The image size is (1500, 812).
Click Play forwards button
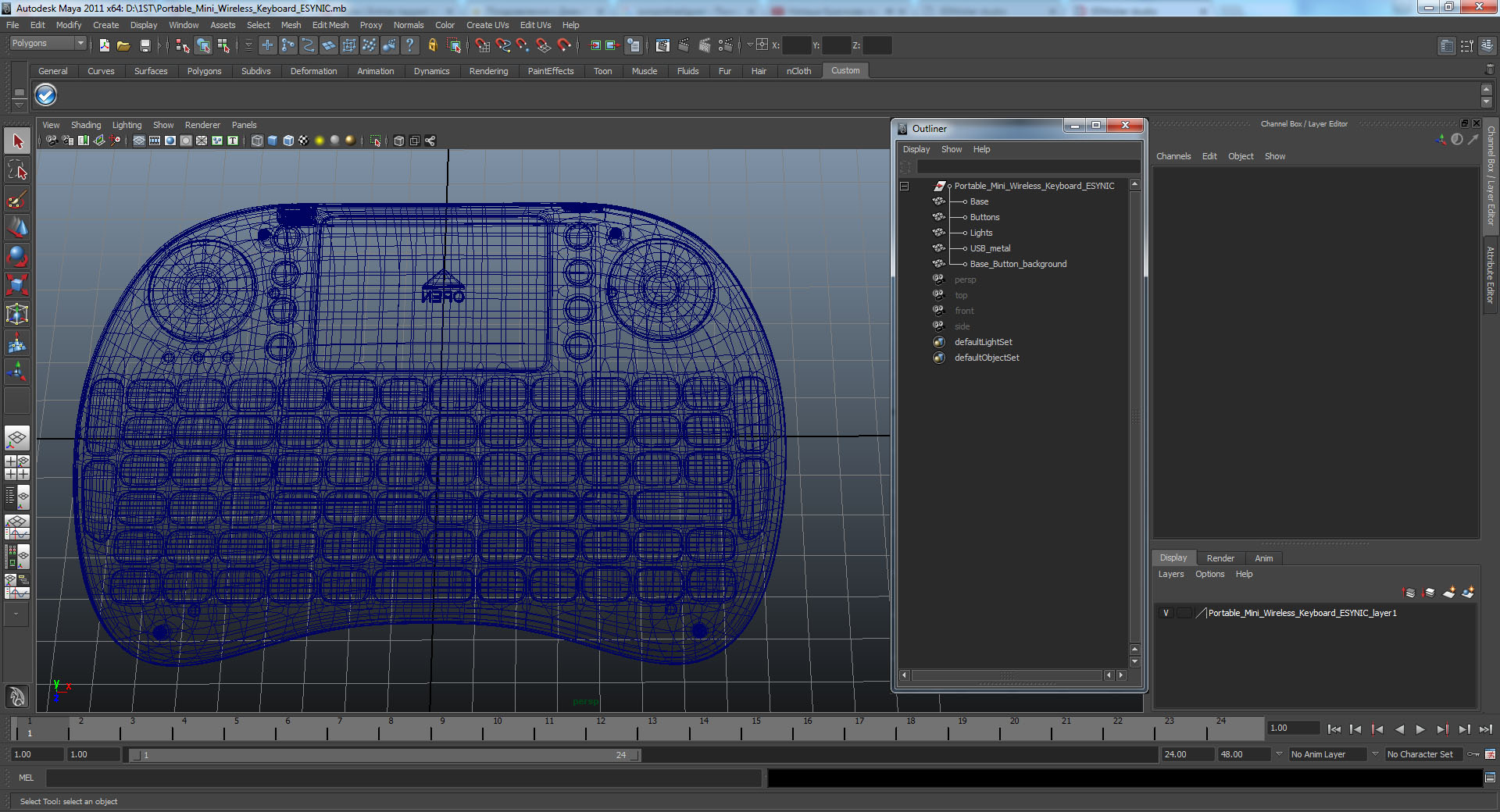tap(1420, 729)
